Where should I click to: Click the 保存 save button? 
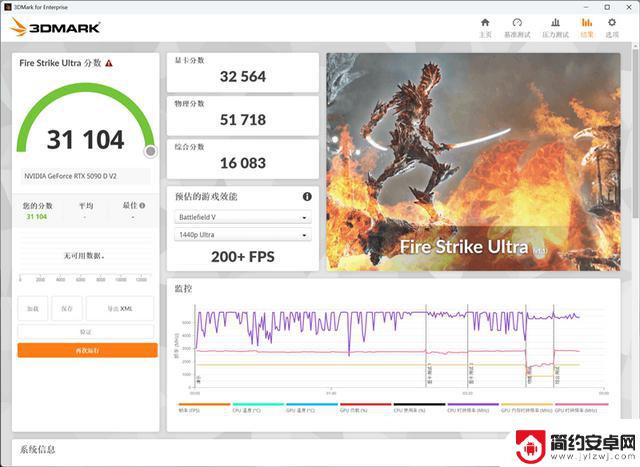click(x=67, y=309)
